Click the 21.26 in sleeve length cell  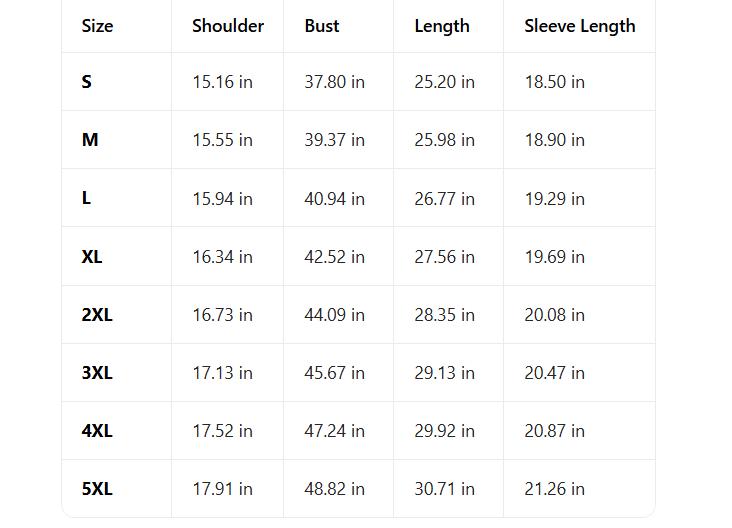coord(554,489)
